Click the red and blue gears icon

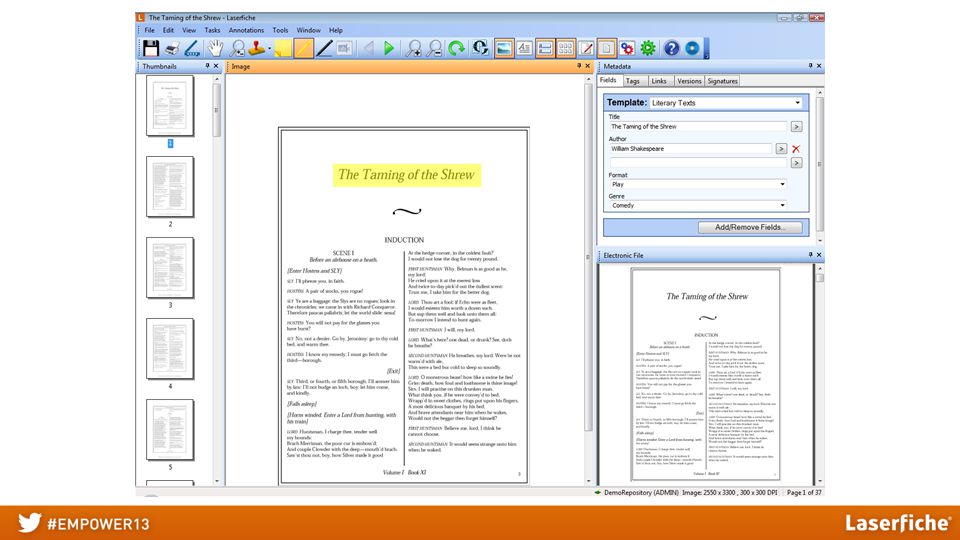pyautogui.click(x=627, y=48)
